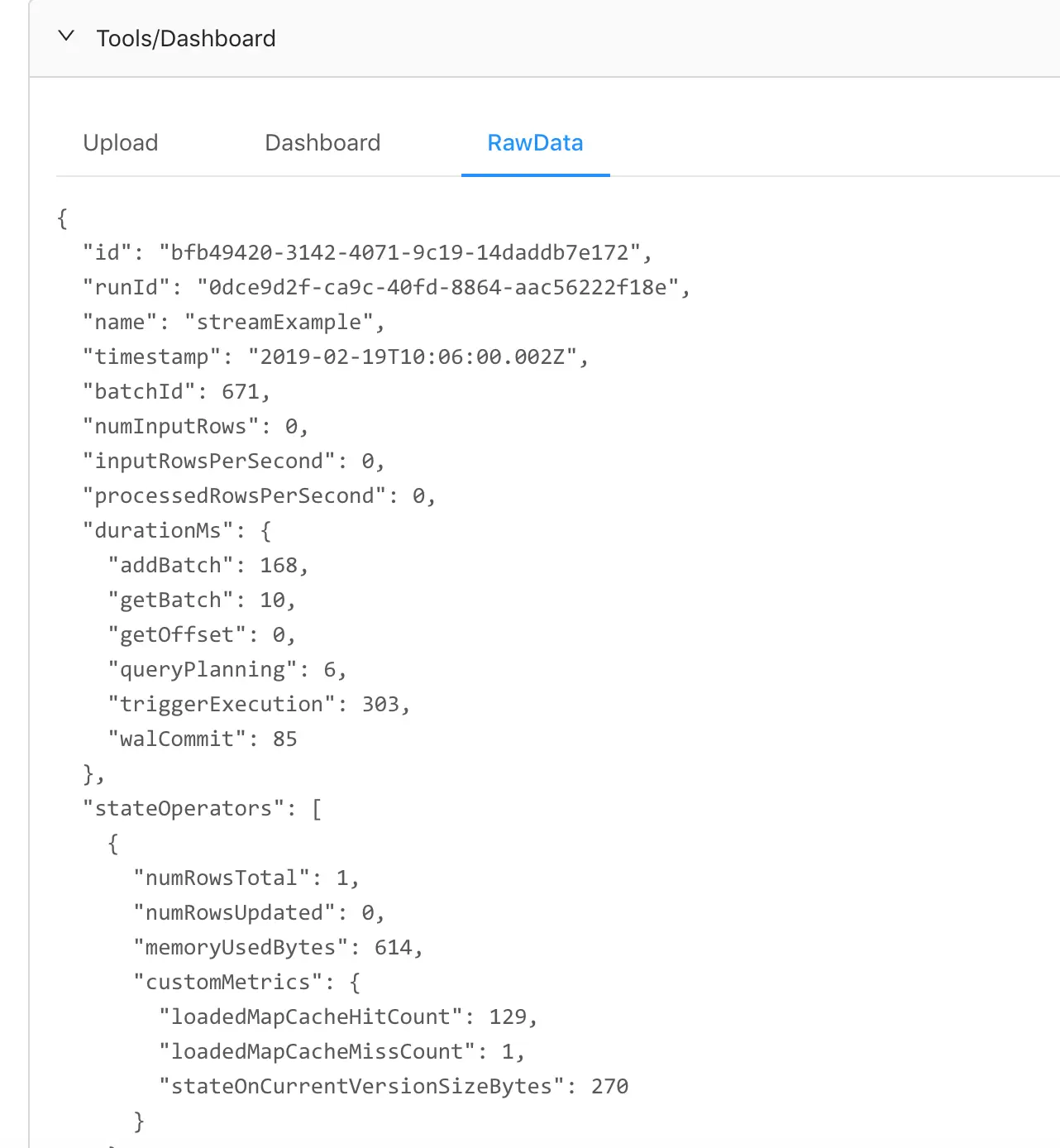Click the "queryPlanning": 6 line
The height and width of the screenshot is (1148, 1060).
[227, 669]
